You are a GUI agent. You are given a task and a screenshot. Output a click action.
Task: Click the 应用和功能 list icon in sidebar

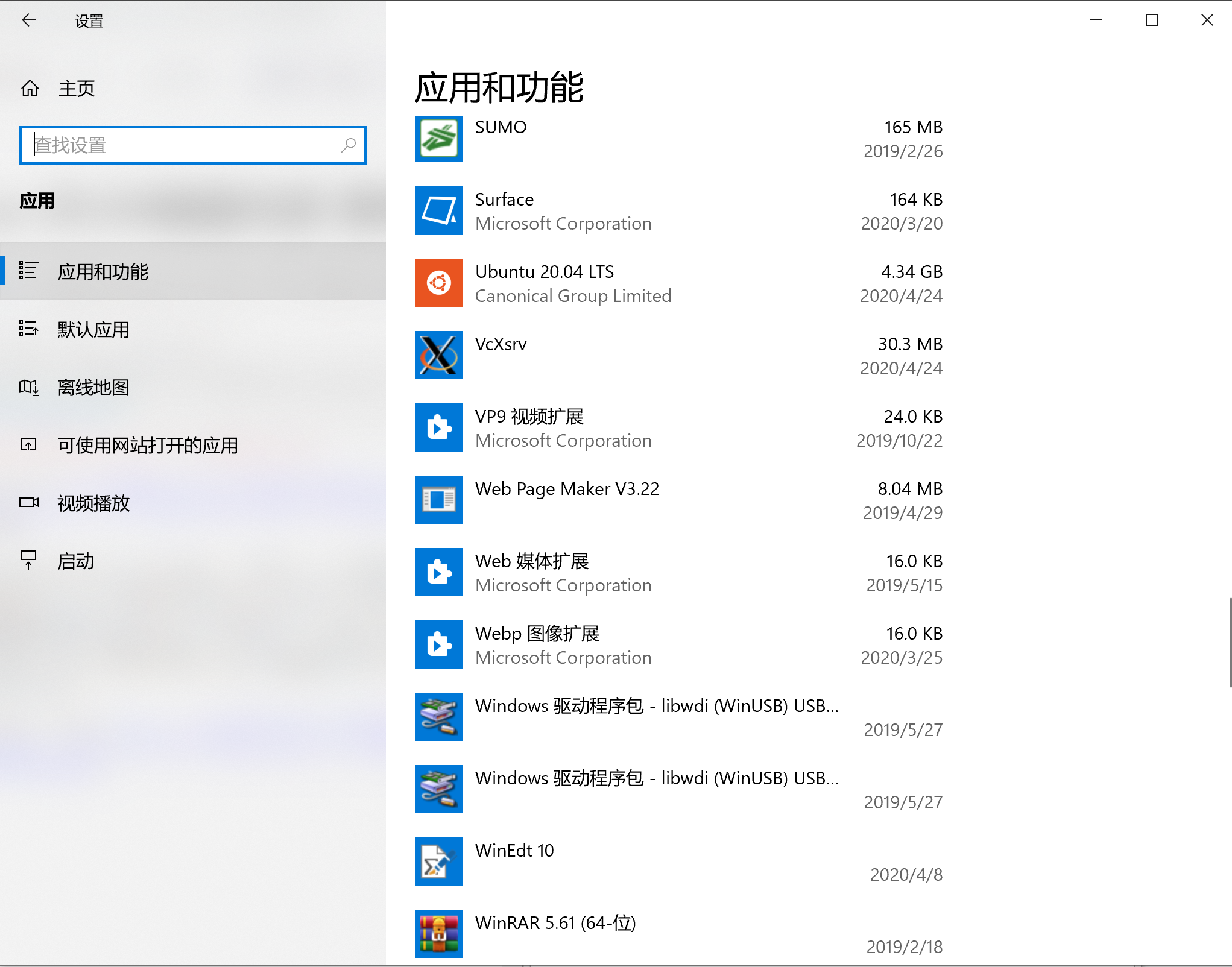pos(28,270)
